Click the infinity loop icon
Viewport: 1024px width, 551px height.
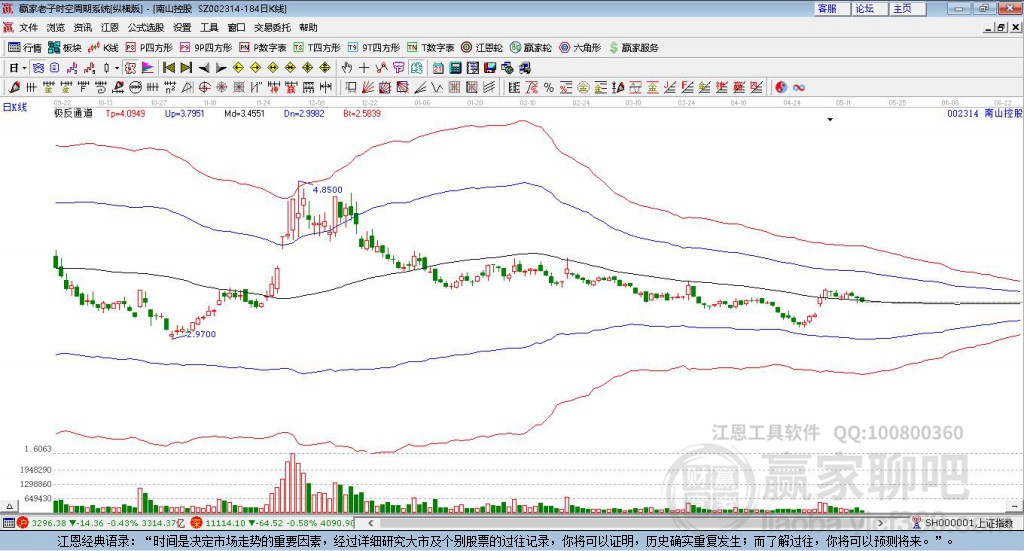pos(799,87)
